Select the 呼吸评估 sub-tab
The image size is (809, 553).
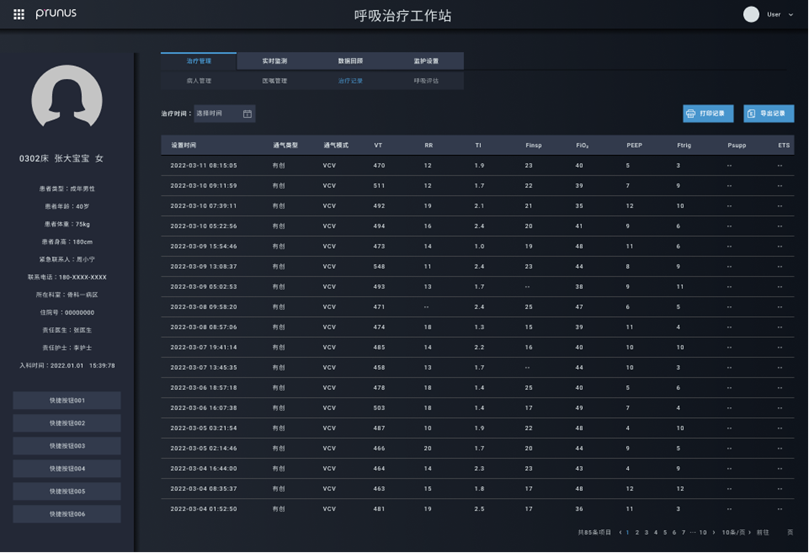(x=426, y=81)
